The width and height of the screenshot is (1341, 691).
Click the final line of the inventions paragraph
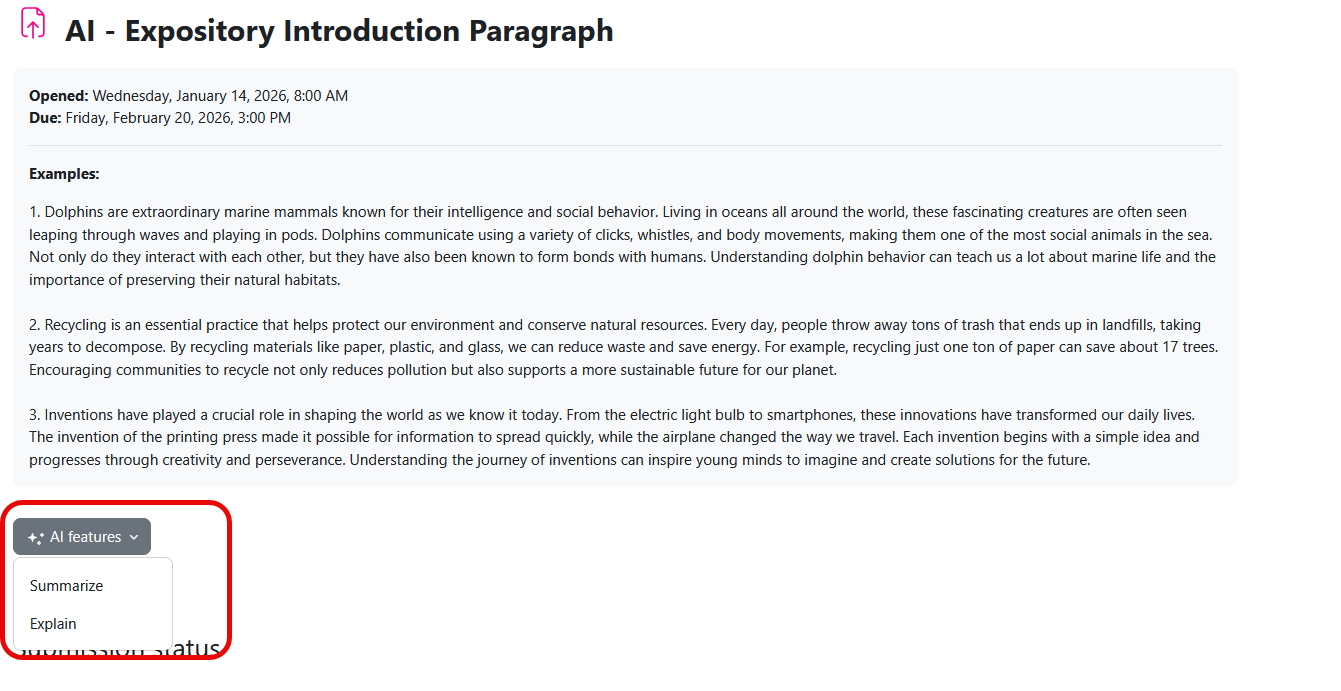(x=559, y=460)
